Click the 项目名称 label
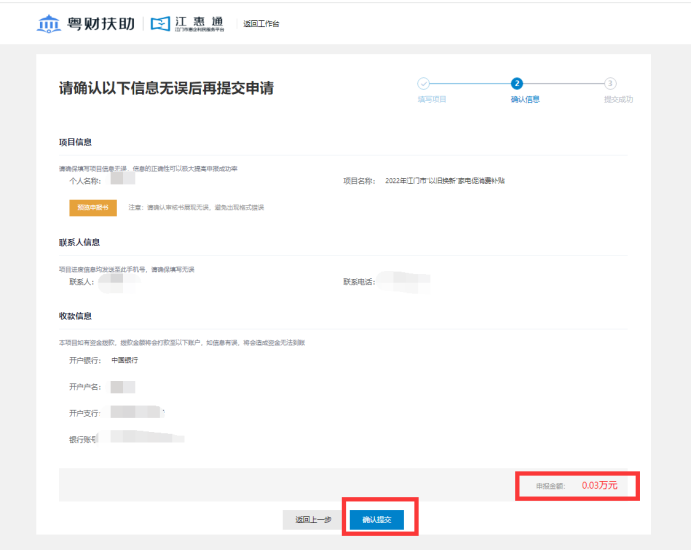This screenshot has height=551, width=692. (x=359, y=181)
